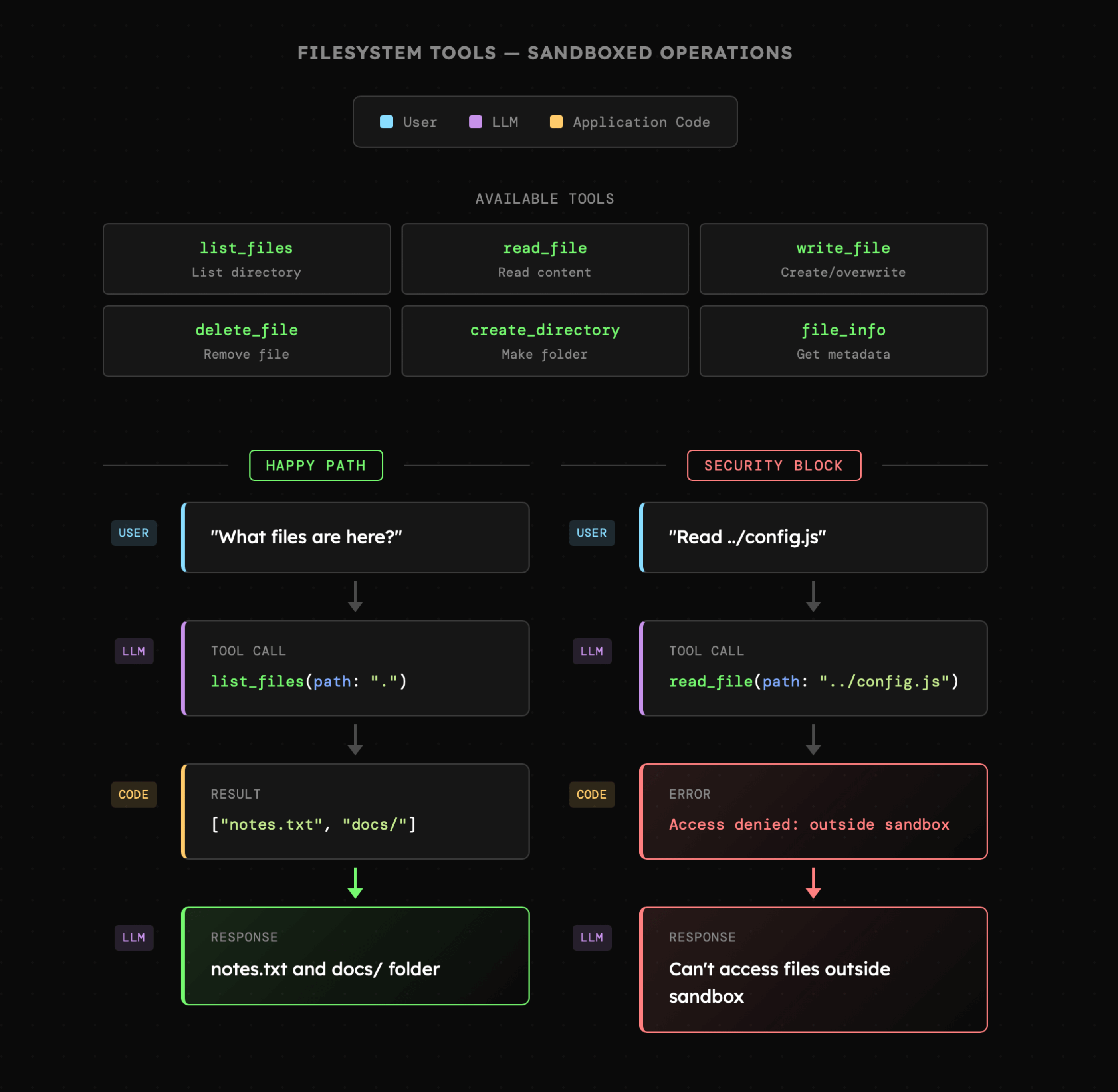Click the purple LLM legend swatch
The height and width of the screenshot is (1092, 1118).
tap(476, 122)
